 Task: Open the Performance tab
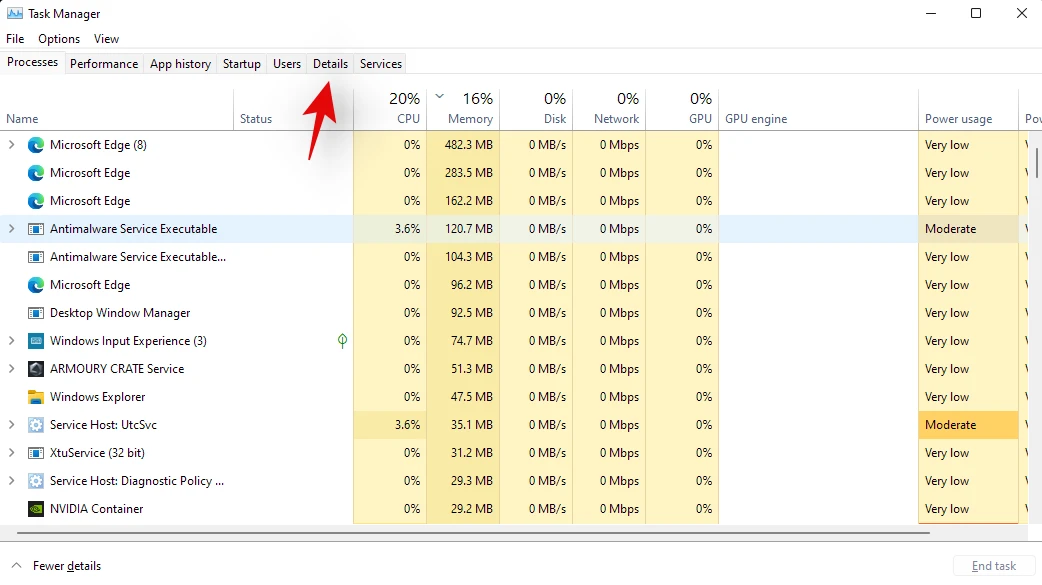(x=104, y=64)
